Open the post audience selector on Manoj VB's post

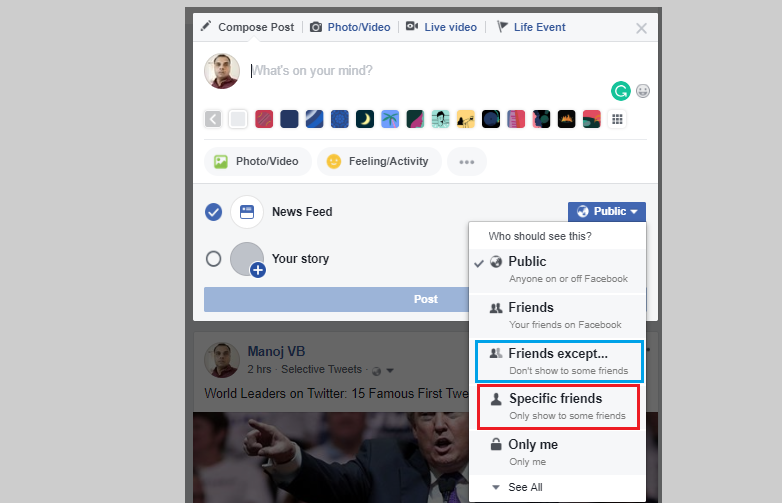coord(379,371)
